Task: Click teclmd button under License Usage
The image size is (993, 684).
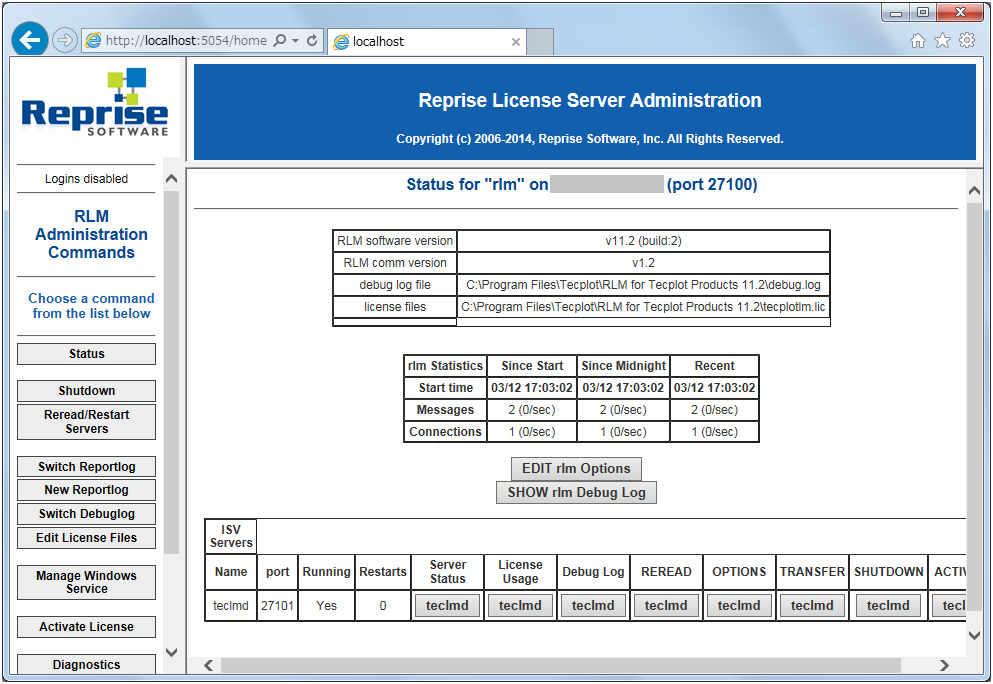Action: click(520, 605)
